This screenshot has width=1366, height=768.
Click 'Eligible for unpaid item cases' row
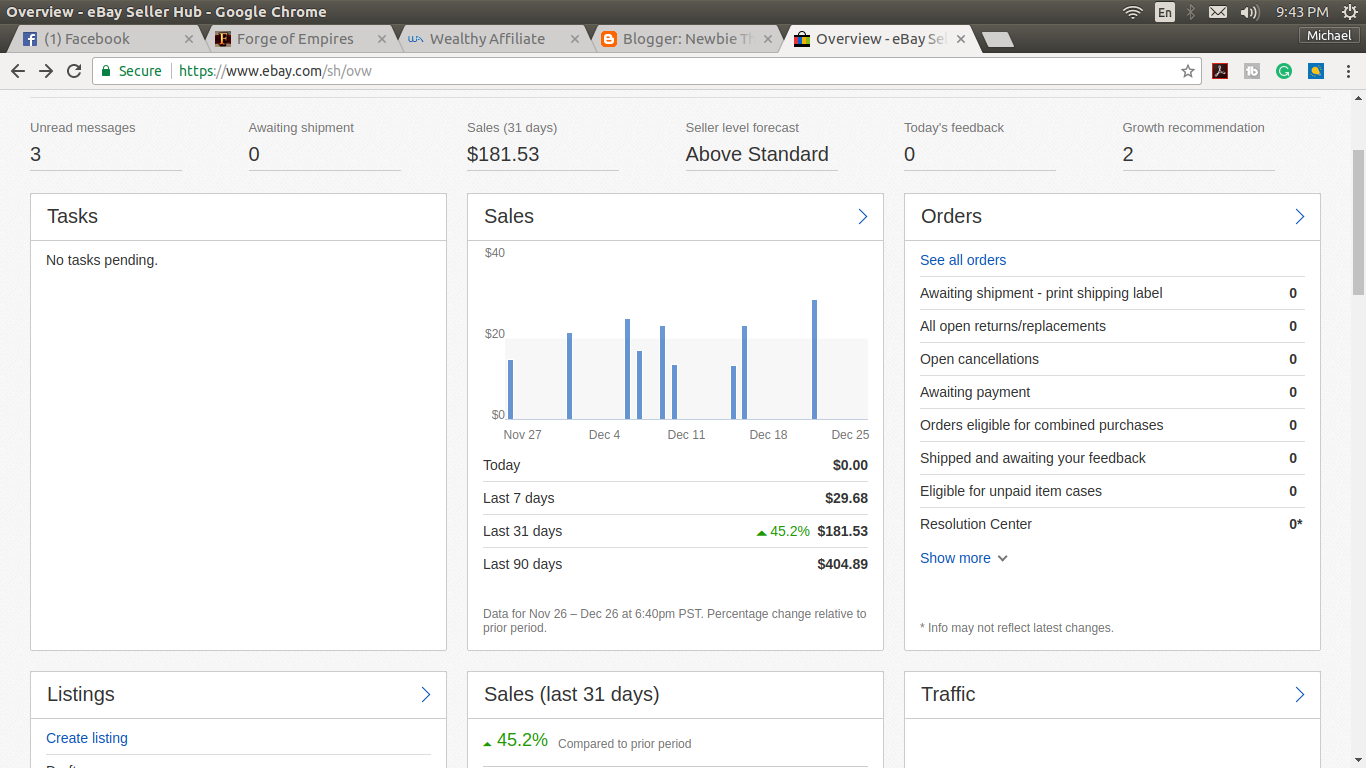1112,491
